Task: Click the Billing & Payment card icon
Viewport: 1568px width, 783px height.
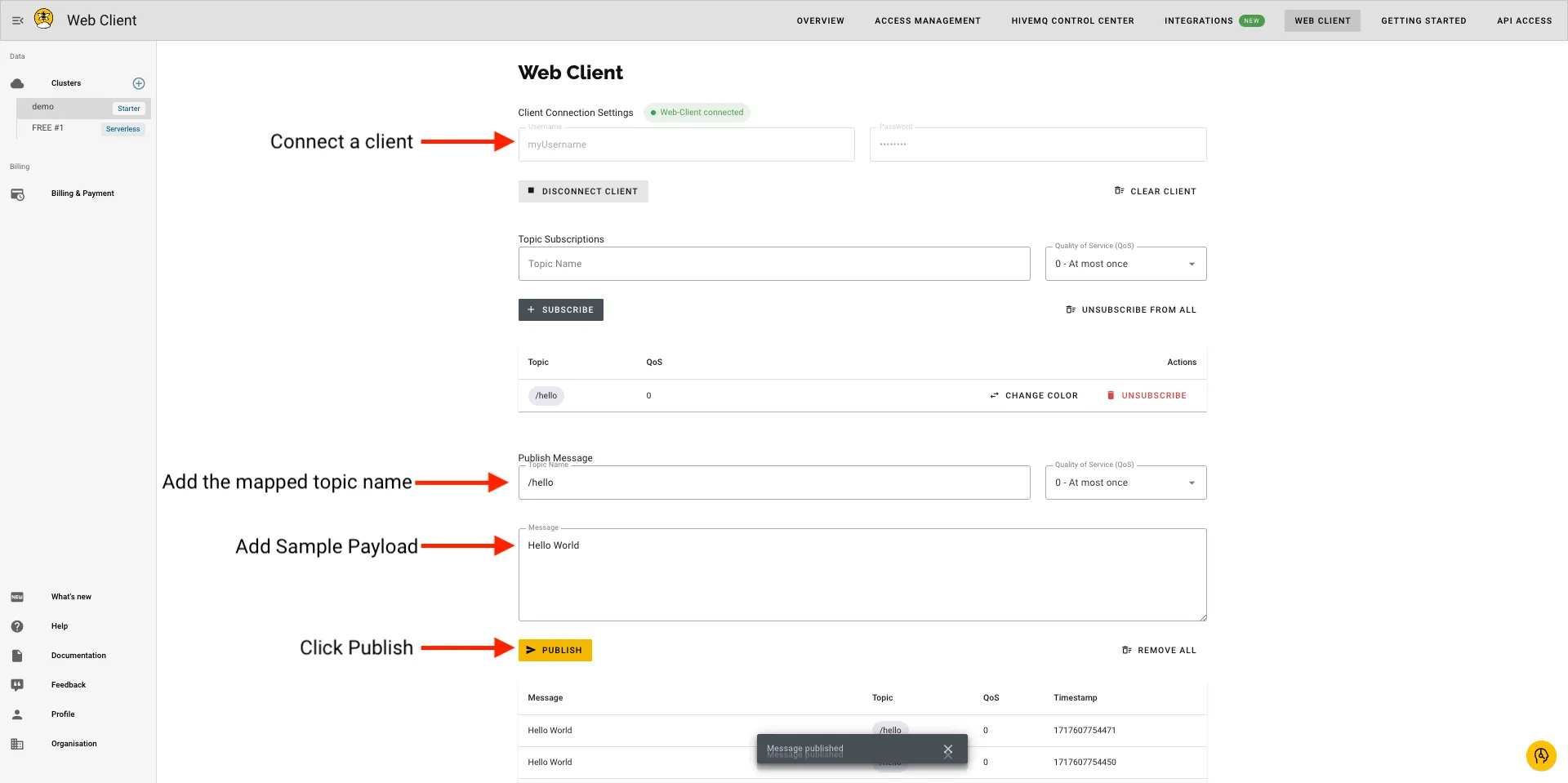Action: [17, 194]
